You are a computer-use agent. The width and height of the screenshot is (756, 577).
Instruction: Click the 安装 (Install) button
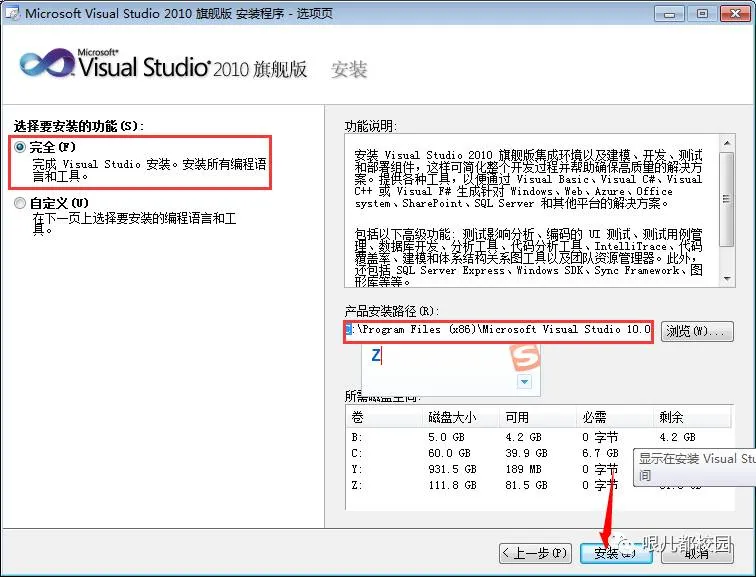(616, 553)
